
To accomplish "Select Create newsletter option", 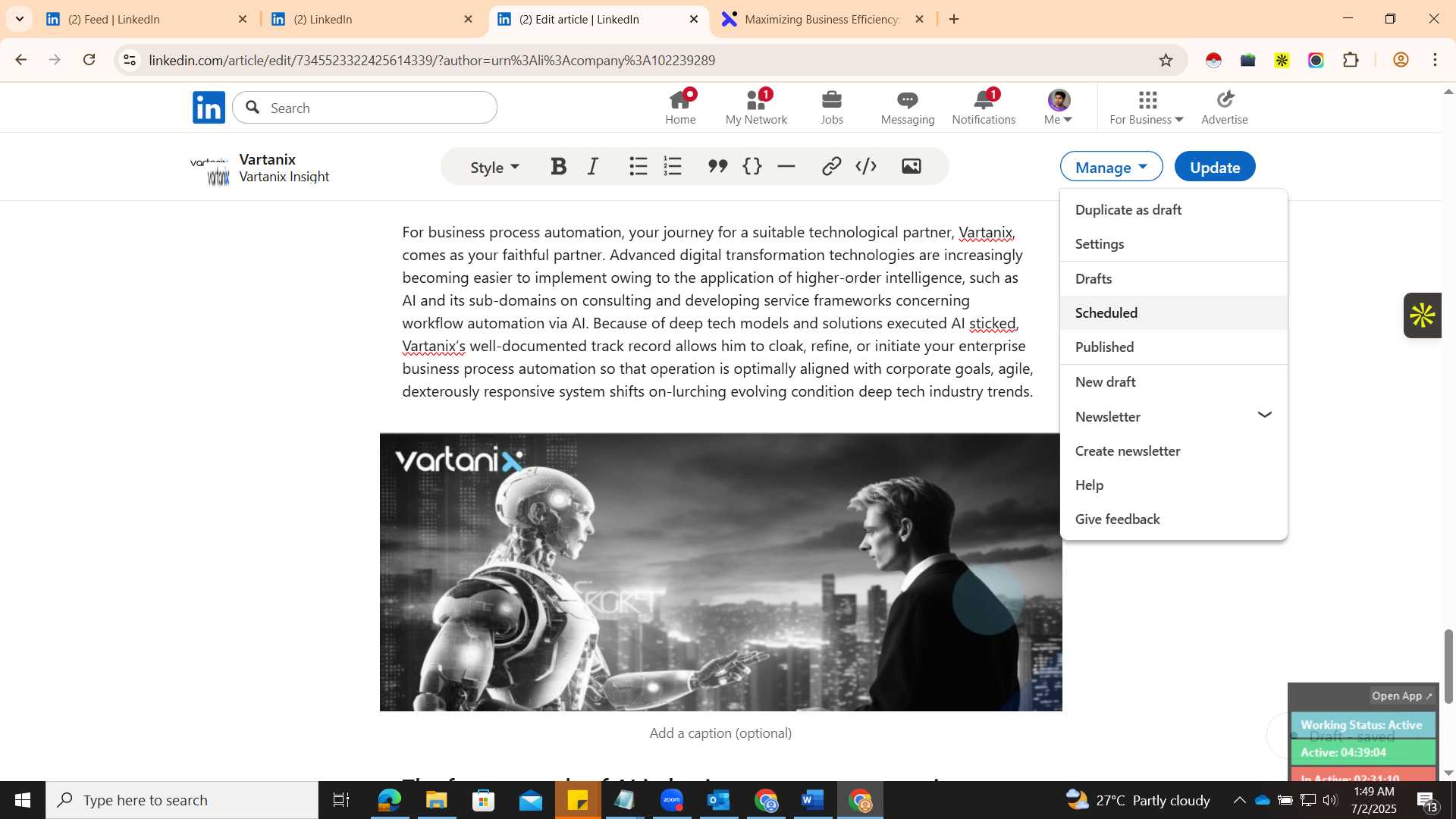I will tap(1173, 451).
